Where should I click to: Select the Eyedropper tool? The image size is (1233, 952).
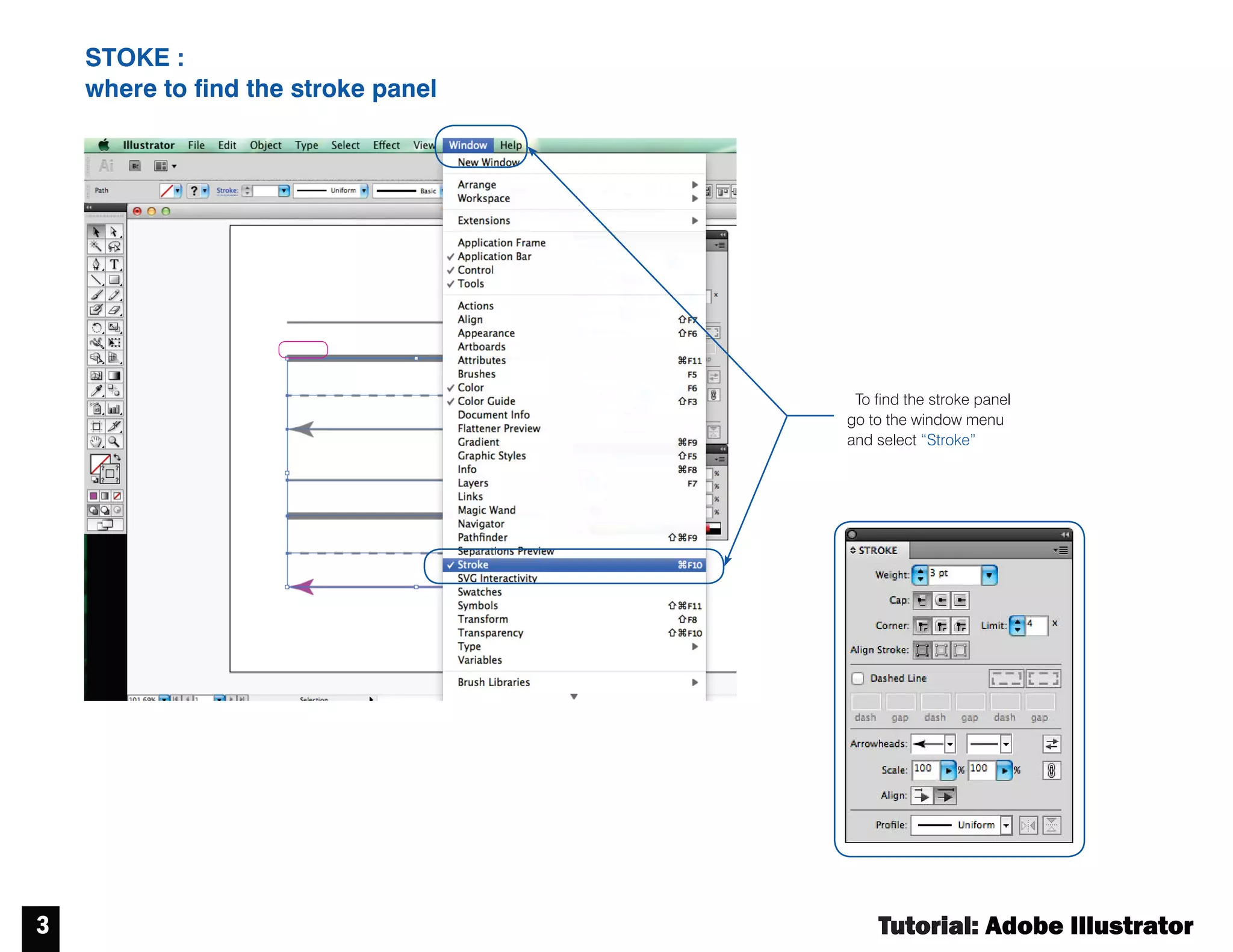coord(96,391)
